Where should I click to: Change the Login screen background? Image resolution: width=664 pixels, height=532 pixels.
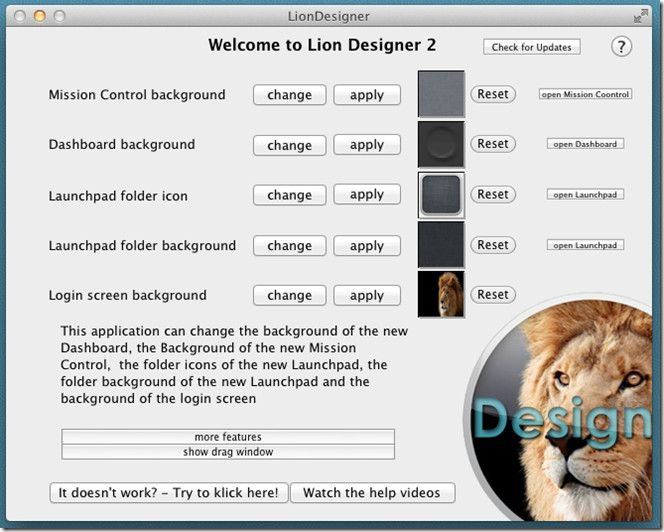(x=290, y=295)
